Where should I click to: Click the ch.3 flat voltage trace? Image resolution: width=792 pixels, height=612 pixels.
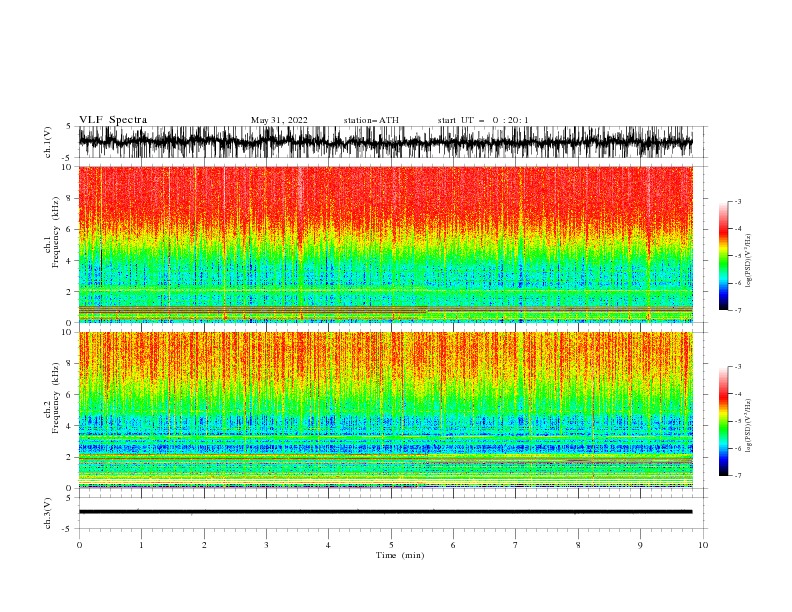click(x=385, y=512)
